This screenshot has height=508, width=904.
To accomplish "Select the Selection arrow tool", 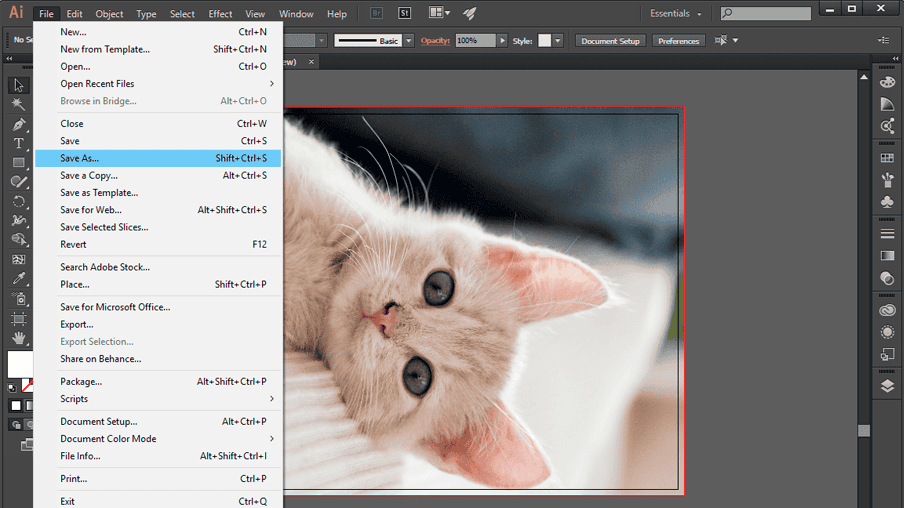I will tap(18, 86).
